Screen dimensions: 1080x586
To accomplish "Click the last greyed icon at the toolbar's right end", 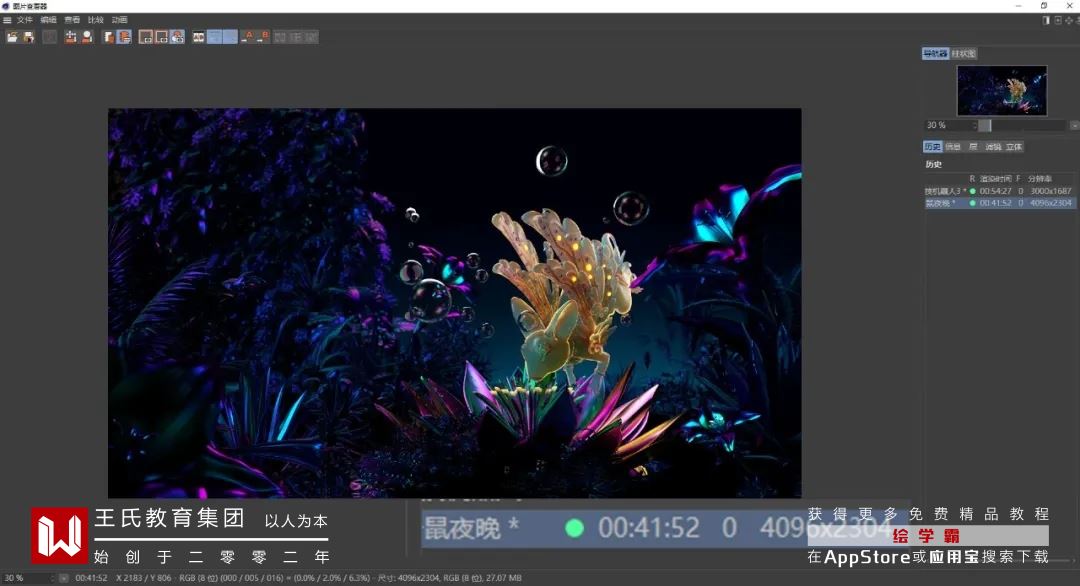I will click(x=311, y=36).
